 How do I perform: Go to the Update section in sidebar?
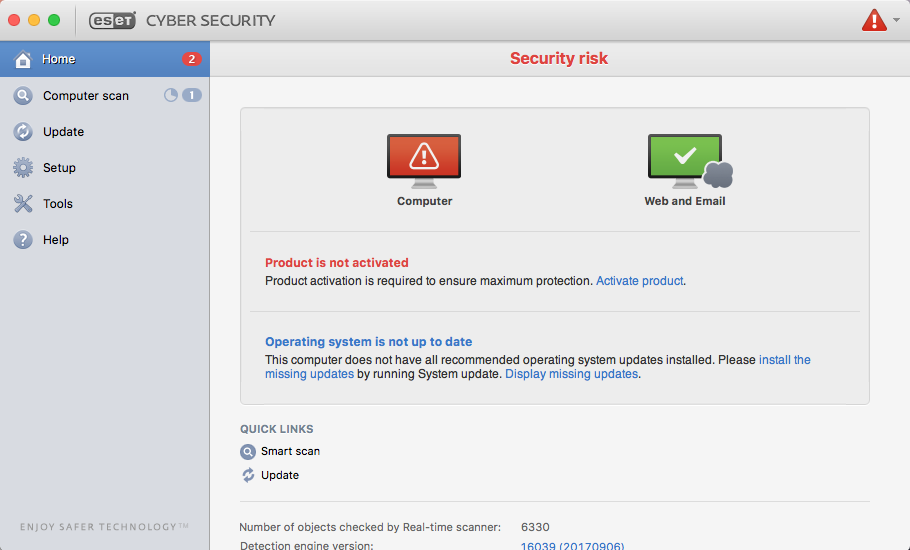point(63,132)
